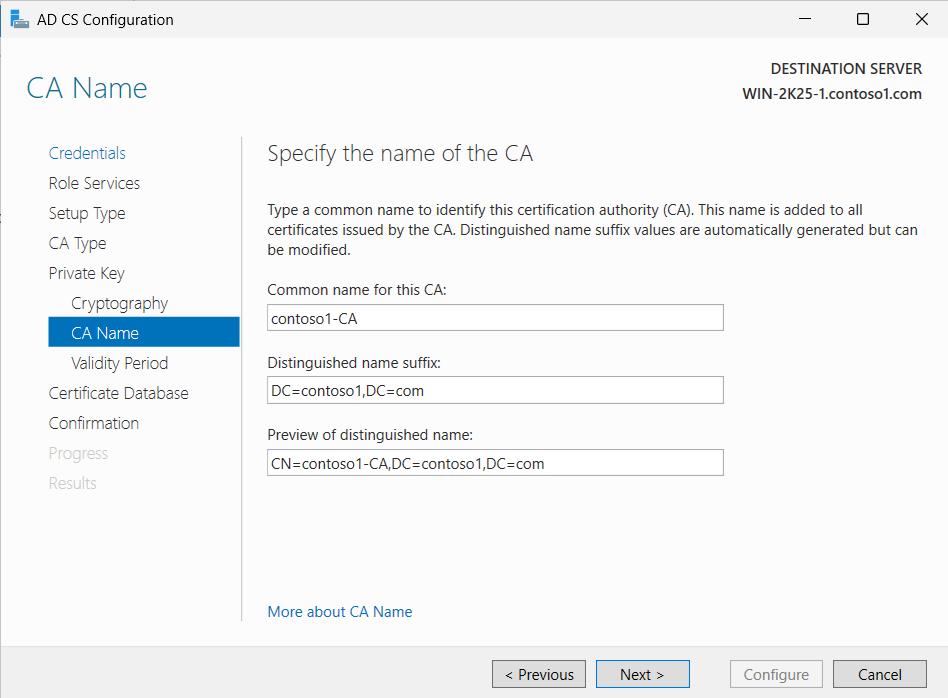Viewport: 948px width, 698px height.
Task: Cancel the AD CS configuration wizard
Action: (880, 674)
